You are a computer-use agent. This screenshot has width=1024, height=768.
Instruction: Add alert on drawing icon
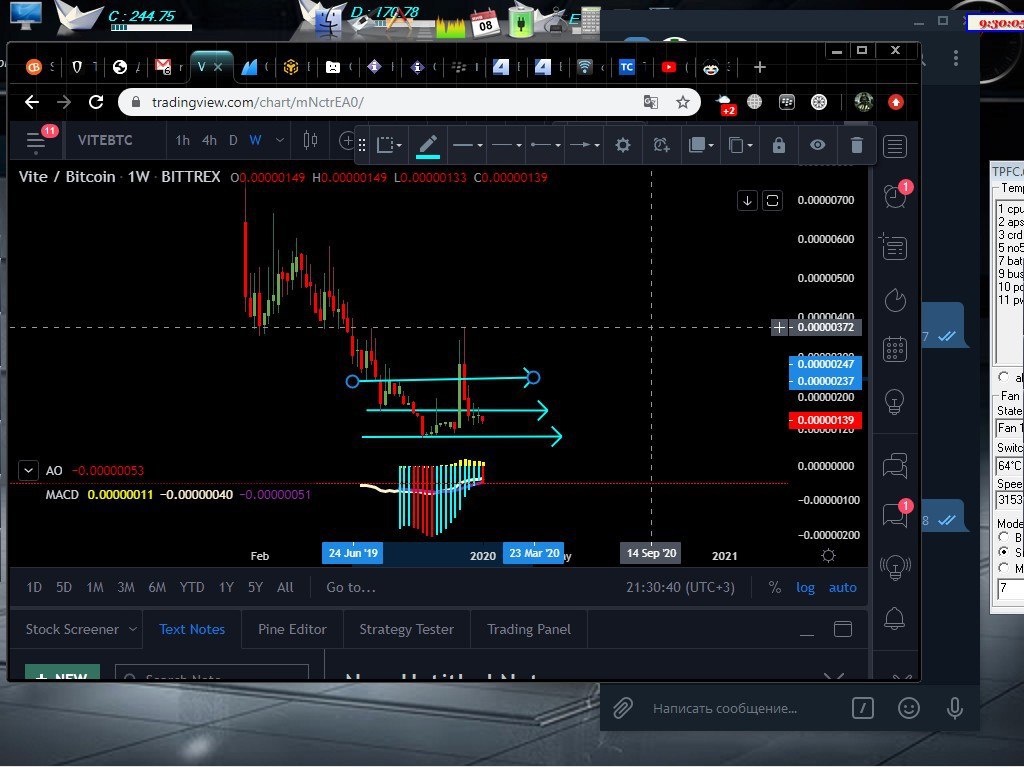click(x=662, y=145)
